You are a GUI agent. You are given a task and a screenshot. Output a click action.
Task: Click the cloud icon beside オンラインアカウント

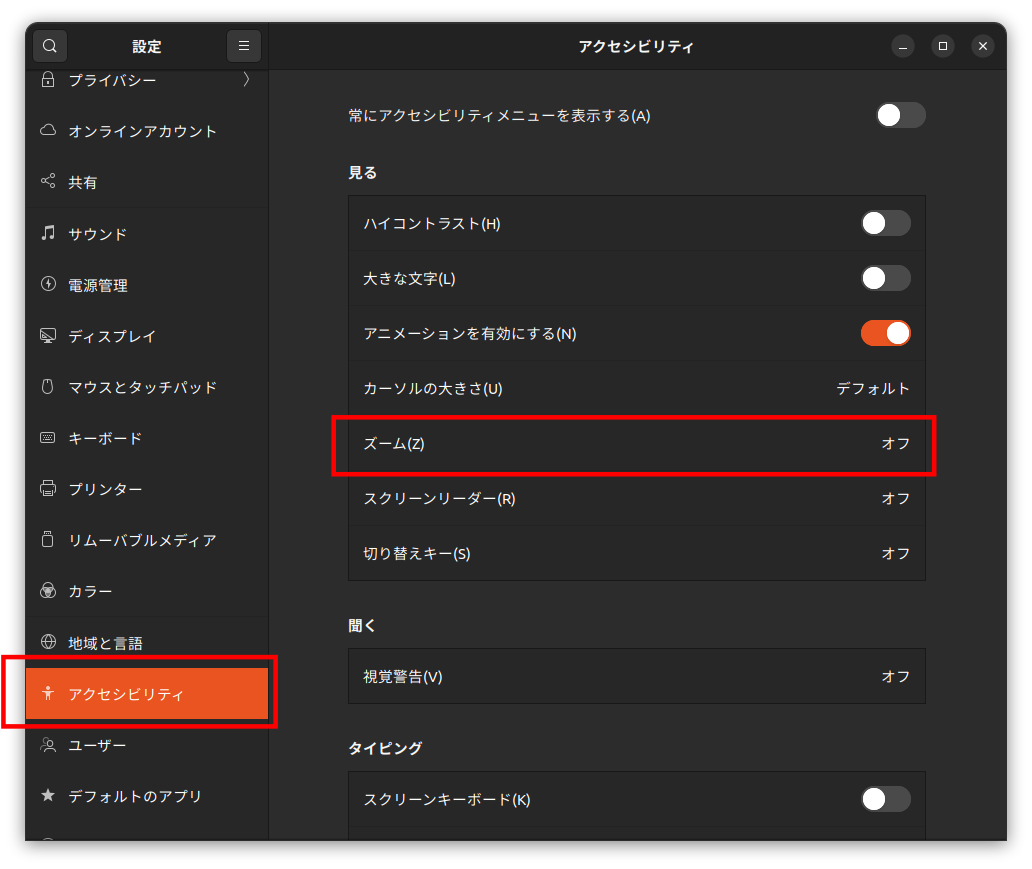[48, 130]
